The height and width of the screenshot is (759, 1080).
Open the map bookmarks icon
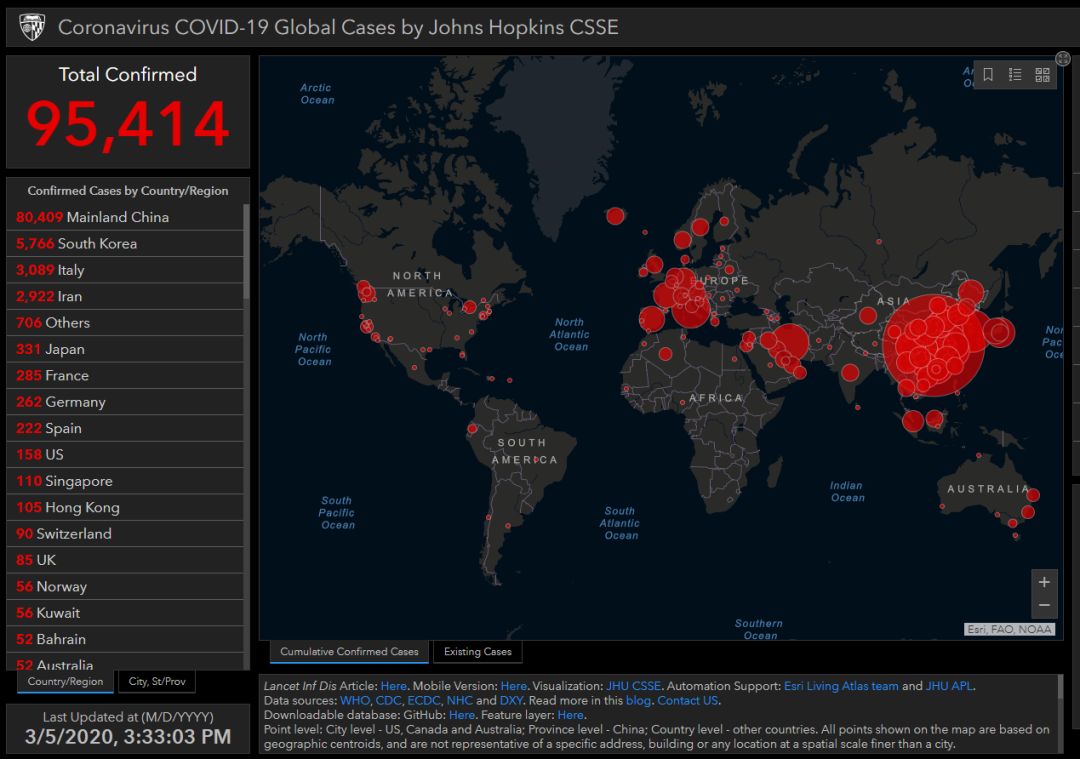[x=988, y=74]
